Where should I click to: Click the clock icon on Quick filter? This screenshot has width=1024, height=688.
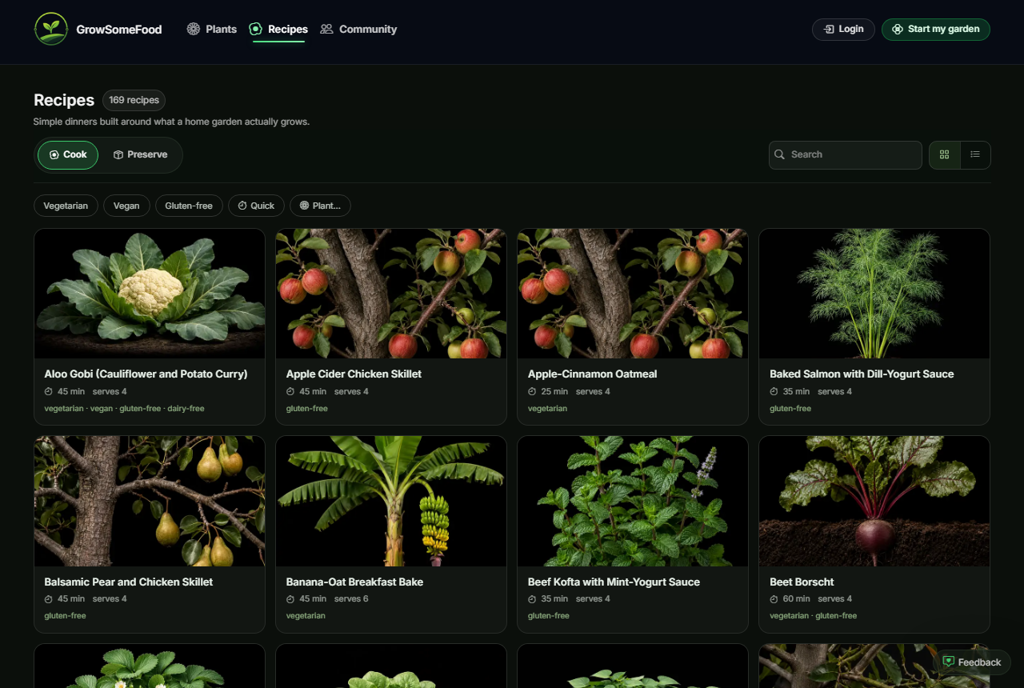point(242,206)
